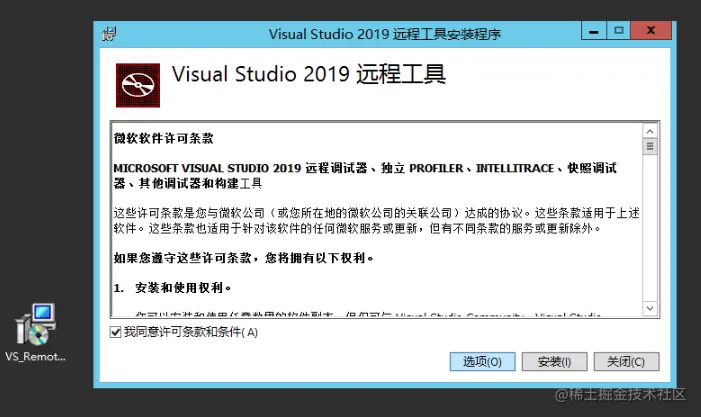Close the installer window with X
Screen dimensions: 701x417
[651, 31]
